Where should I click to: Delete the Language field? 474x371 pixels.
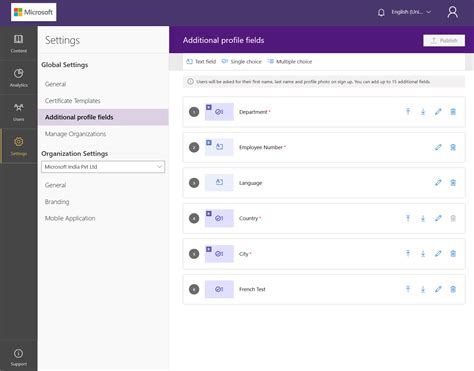453,183
